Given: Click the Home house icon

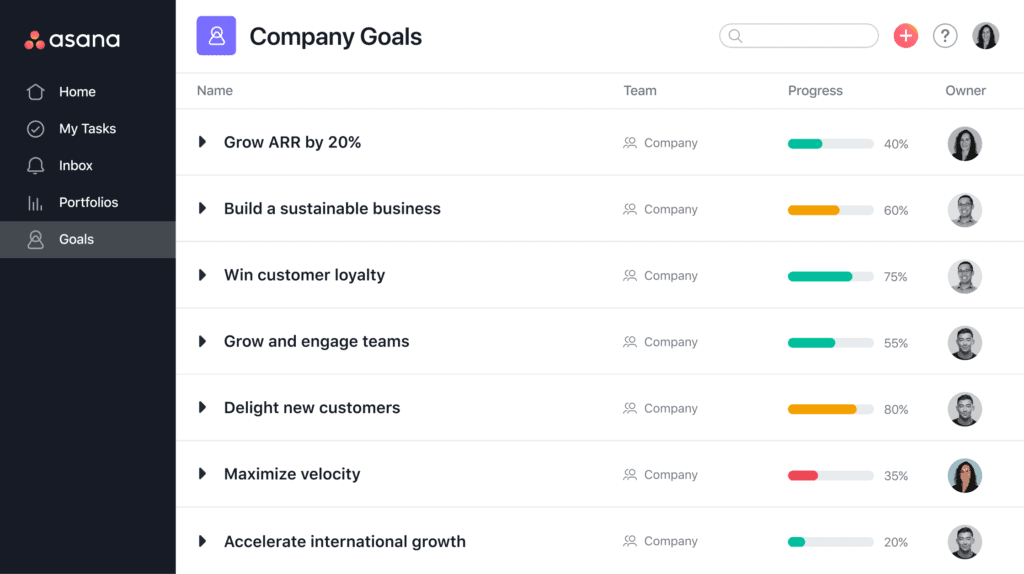Looking at the screenshot, I should pyautogui.click(x=36, y=92).
